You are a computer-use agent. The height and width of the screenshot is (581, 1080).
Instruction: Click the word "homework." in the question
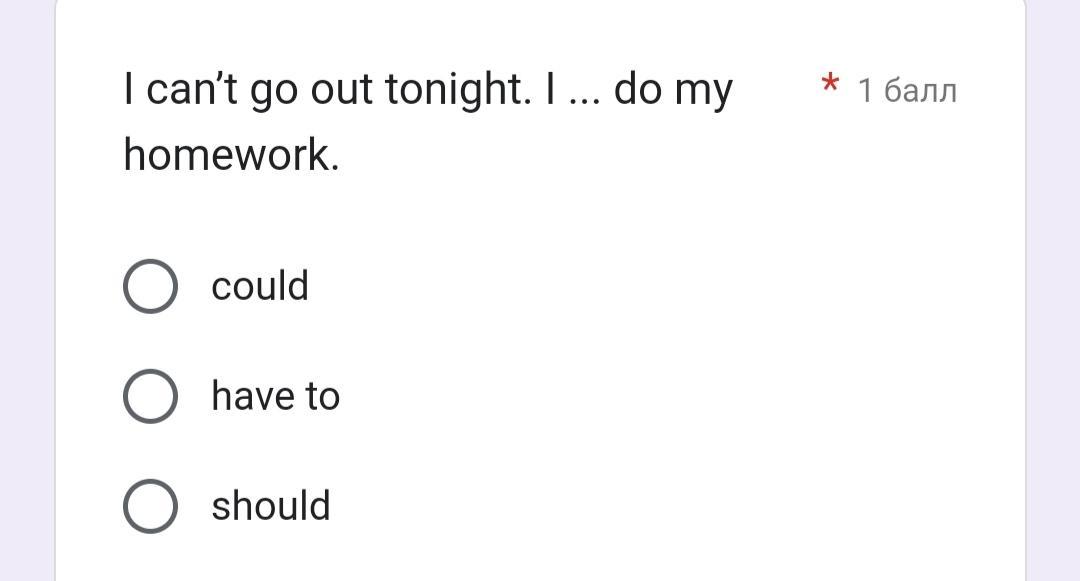(x=231, y=155)
